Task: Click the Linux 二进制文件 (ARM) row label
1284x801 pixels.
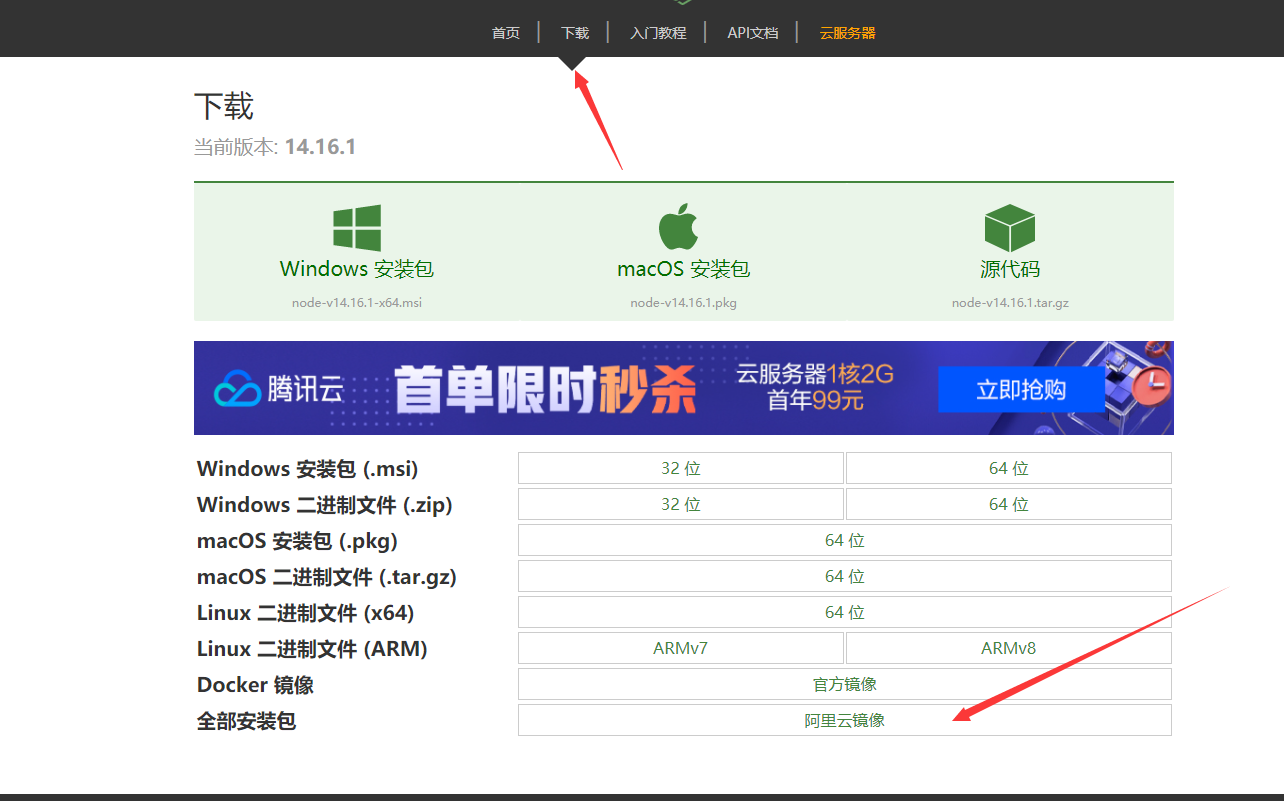Action: coord(312,649)
